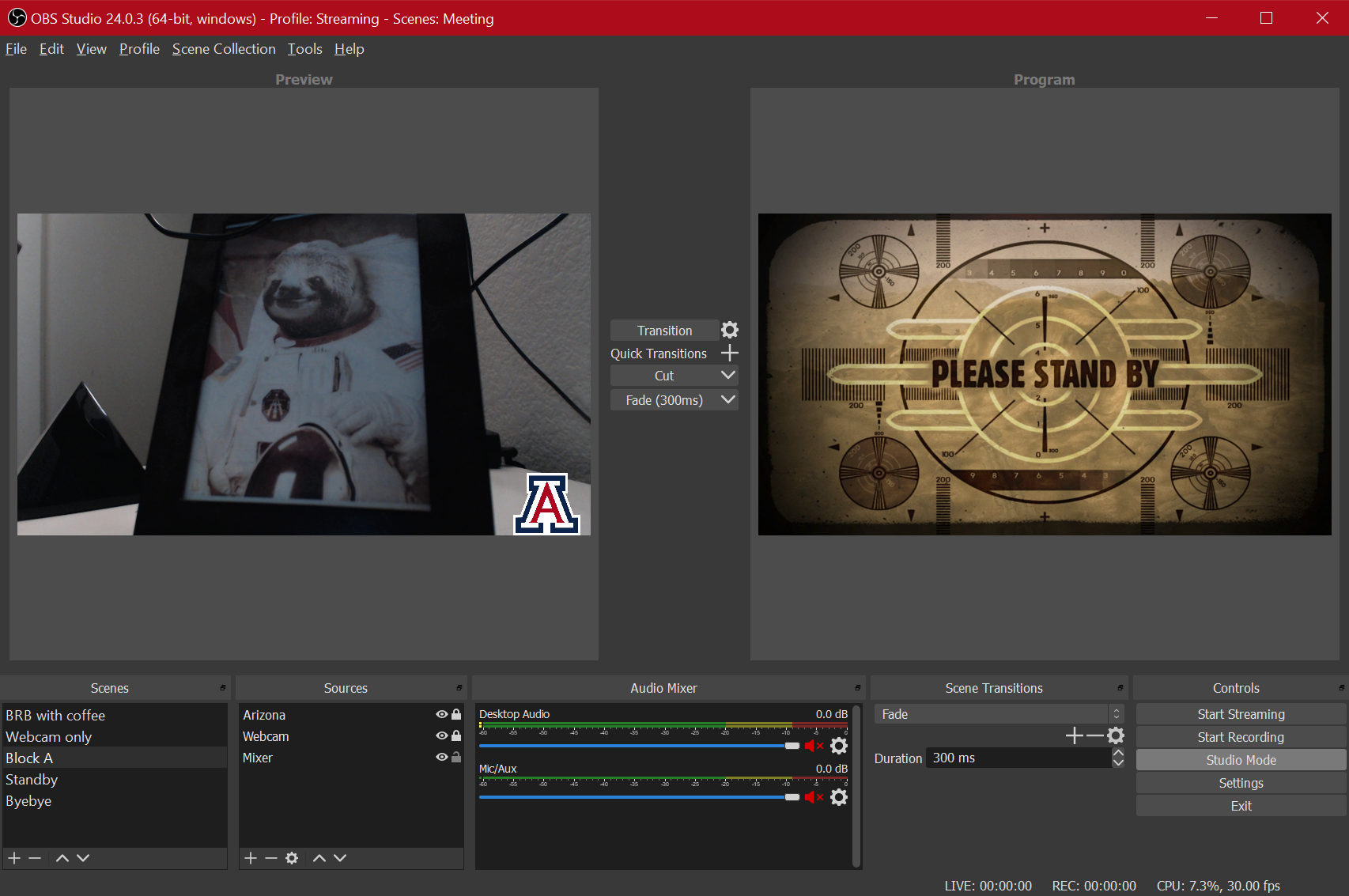Select the Webcam only scene

tap(115, 736)
